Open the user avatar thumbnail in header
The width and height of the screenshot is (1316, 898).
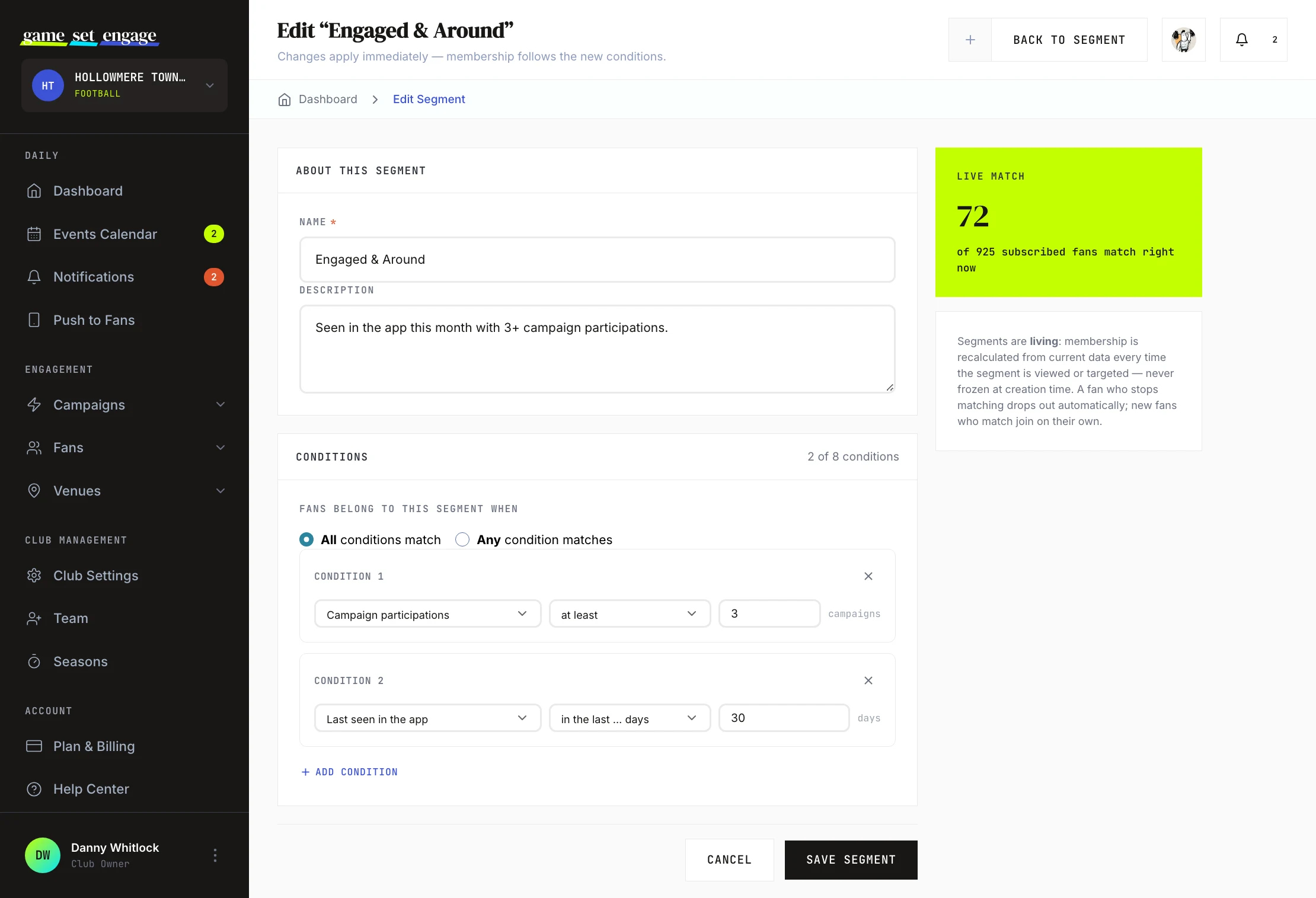1183,40
